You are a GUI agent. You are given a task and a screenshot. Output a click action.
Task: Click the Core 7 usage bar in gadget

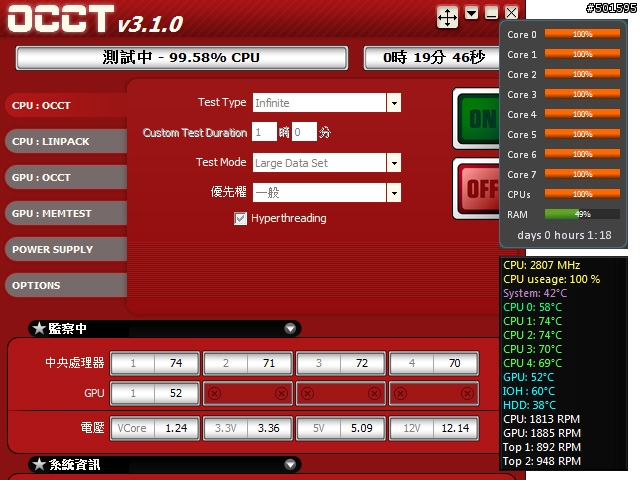tap(582, 174)
